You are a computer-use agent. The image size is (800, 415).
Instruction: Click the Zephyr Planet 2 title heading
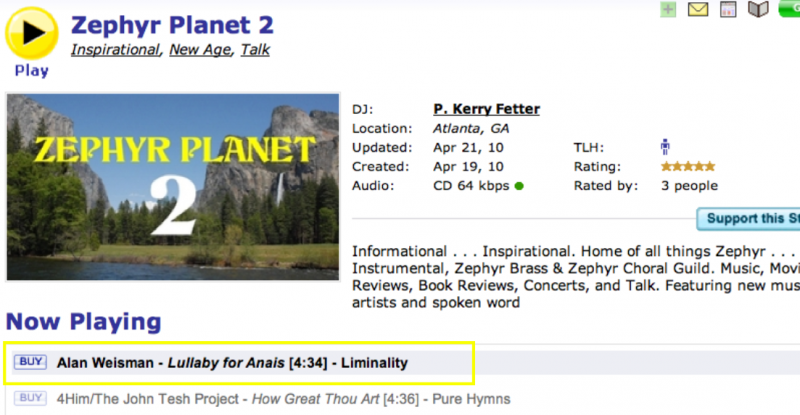172,25
